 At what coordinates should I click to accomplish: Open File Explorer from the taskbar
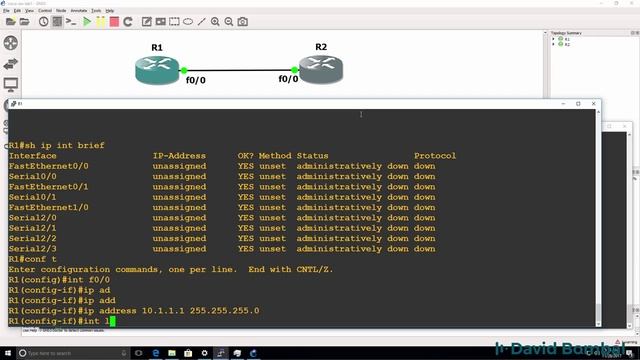tap(172, 353)
